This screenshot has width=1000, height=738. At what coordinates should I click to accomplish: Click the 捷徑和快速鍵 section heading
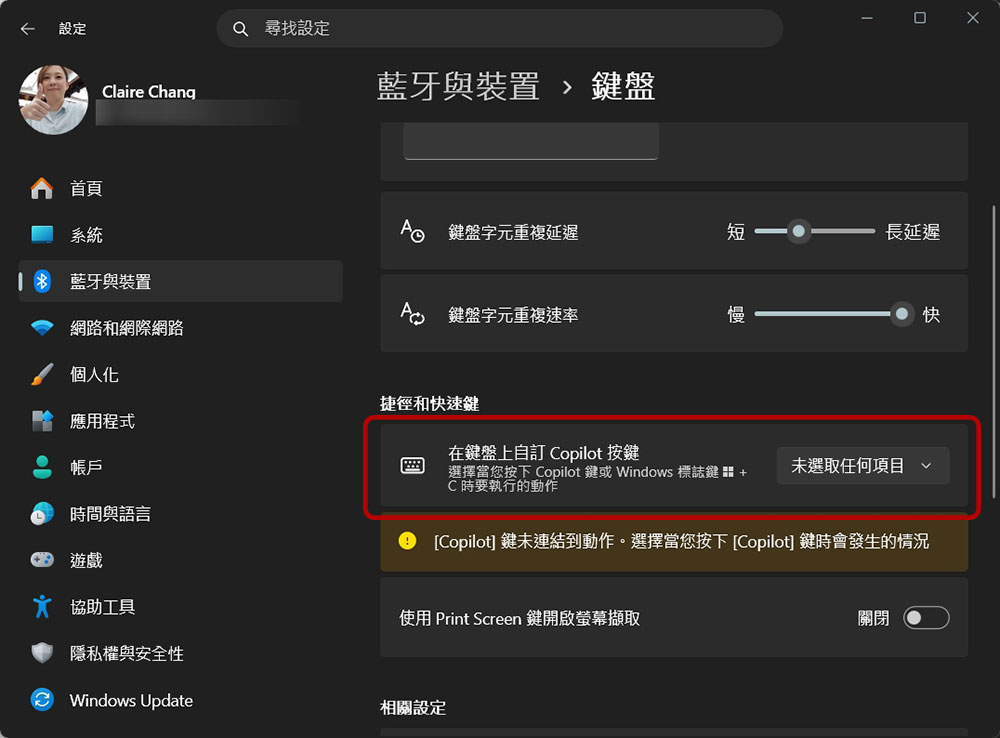coord(429,404)
